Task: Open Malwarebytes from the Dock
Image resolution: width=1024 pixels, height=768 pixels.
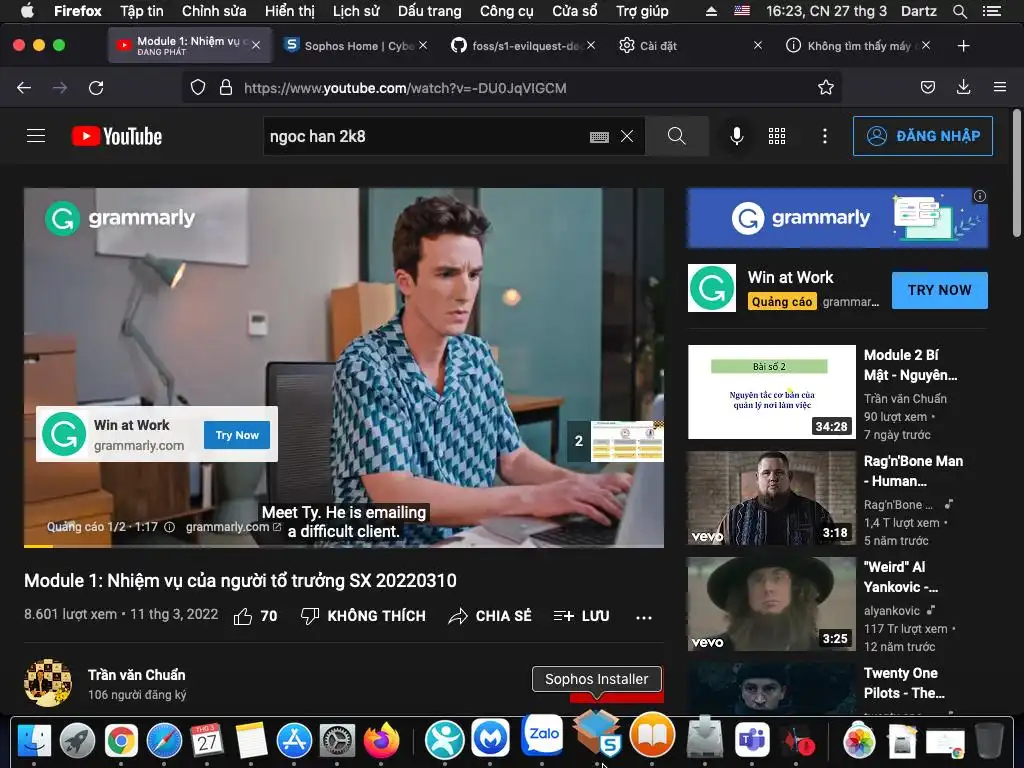Action: click(490, 739)
